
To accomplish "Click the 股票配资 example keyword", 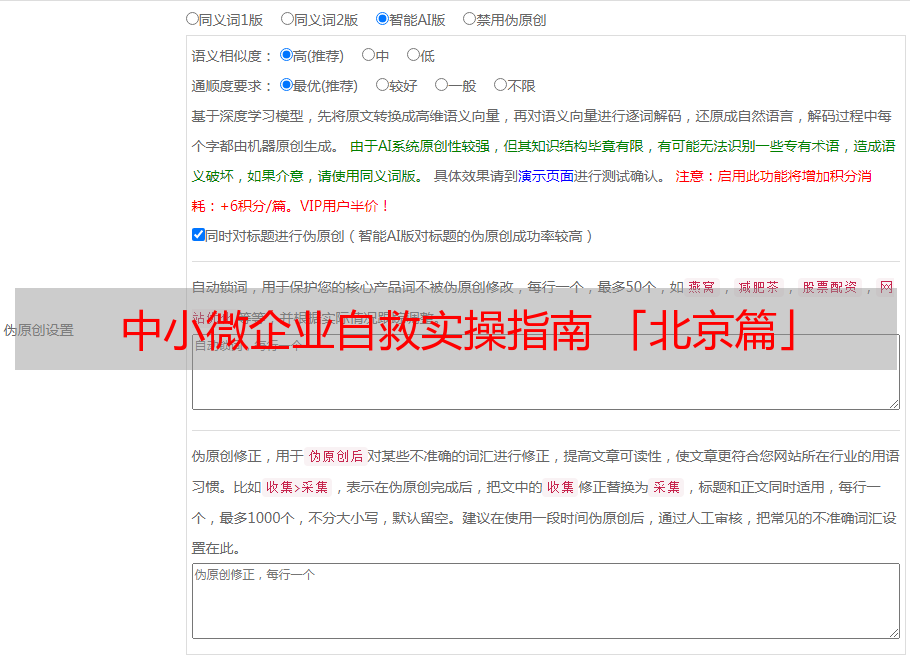I will click(829, 287).
